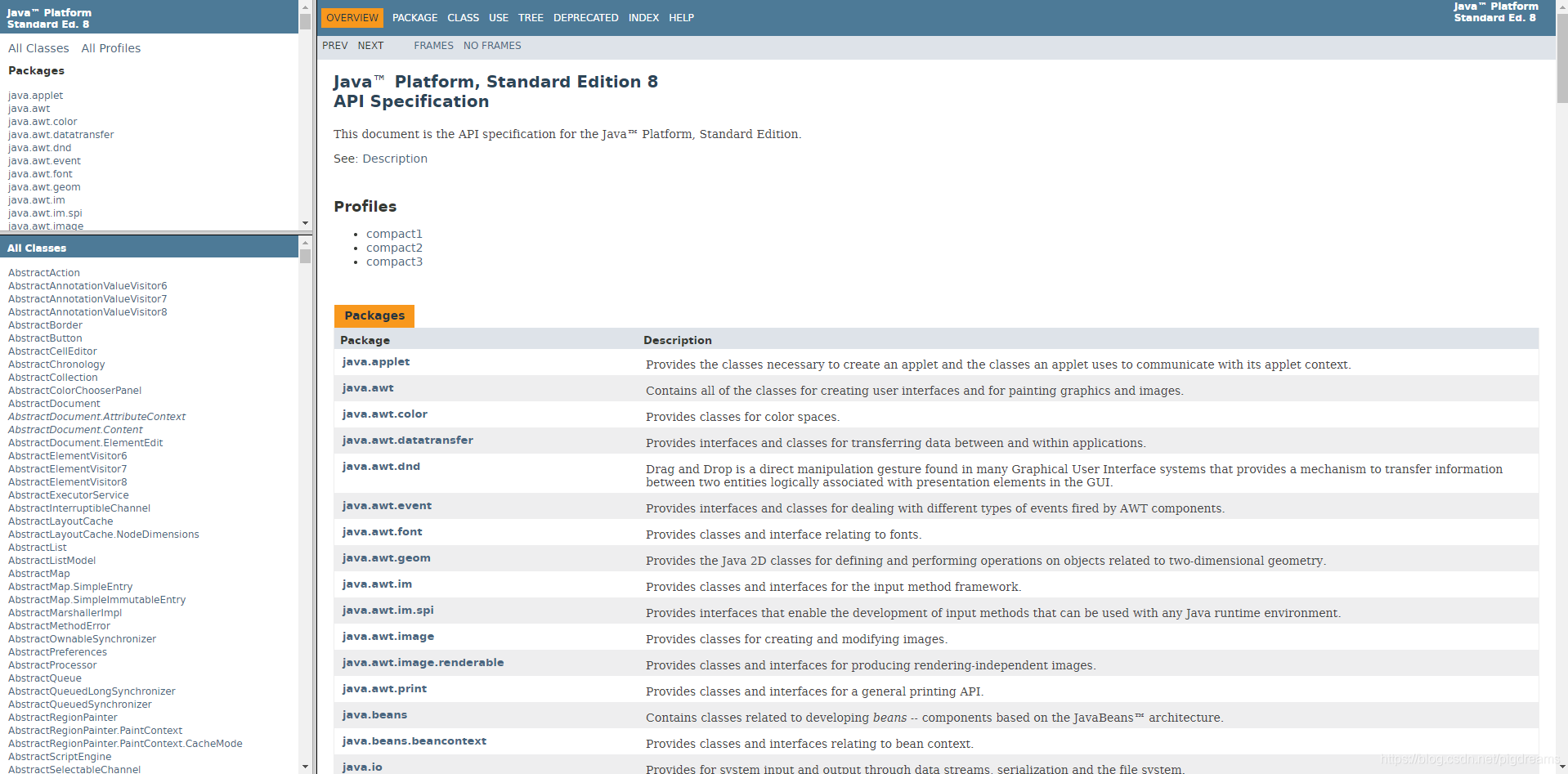Open java.awt.dnd in the Packages table
The image size is (1568, 774).
[381, 467]
